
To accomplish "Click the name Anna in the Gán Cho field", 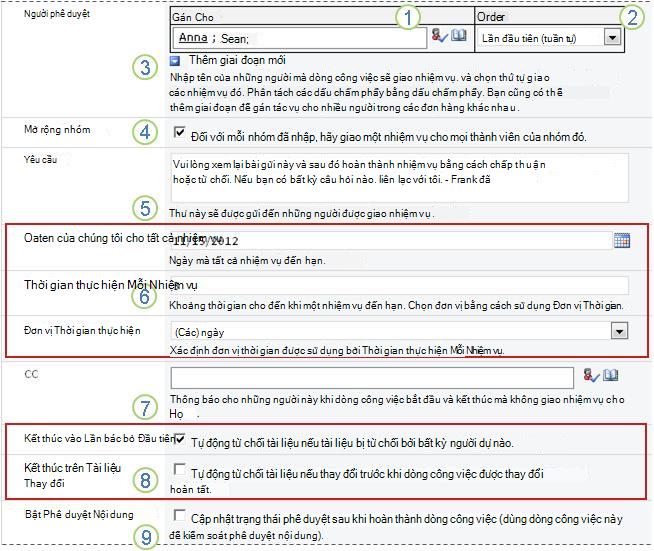I will 193,38.
